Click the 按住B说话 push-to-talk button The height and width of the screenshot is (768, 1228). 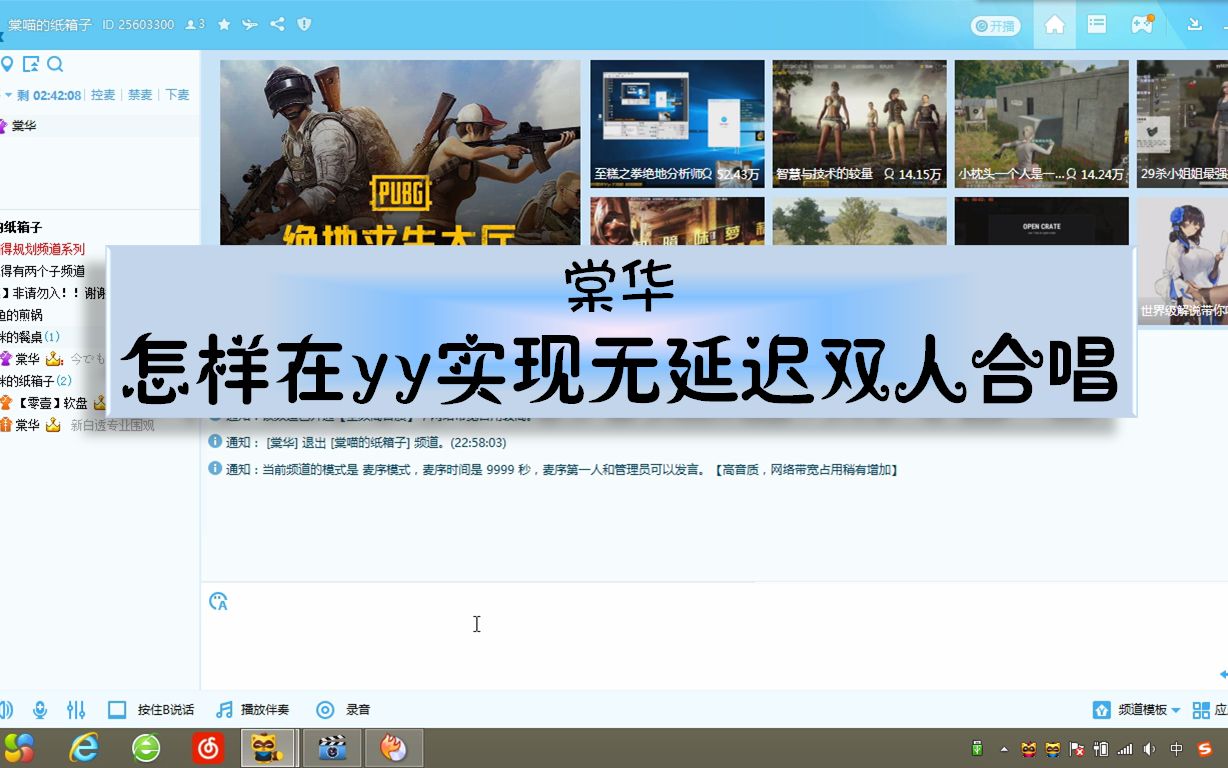[151, 710]
